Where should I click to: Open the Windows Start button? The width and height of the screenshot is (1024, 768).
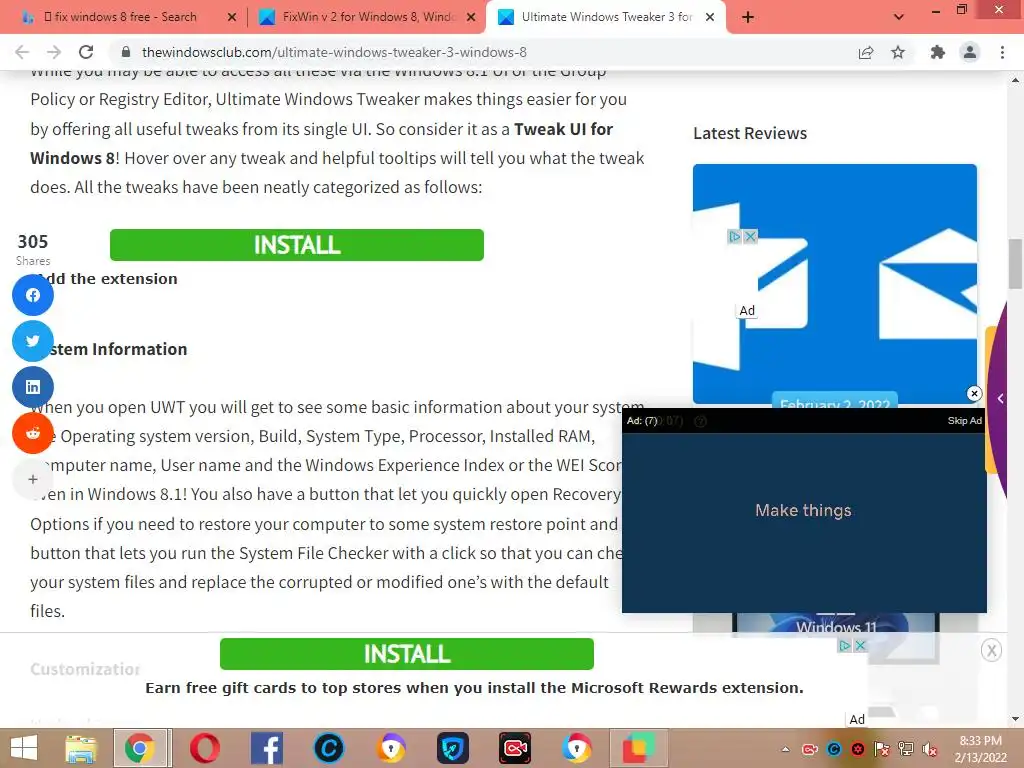[24, 748]
